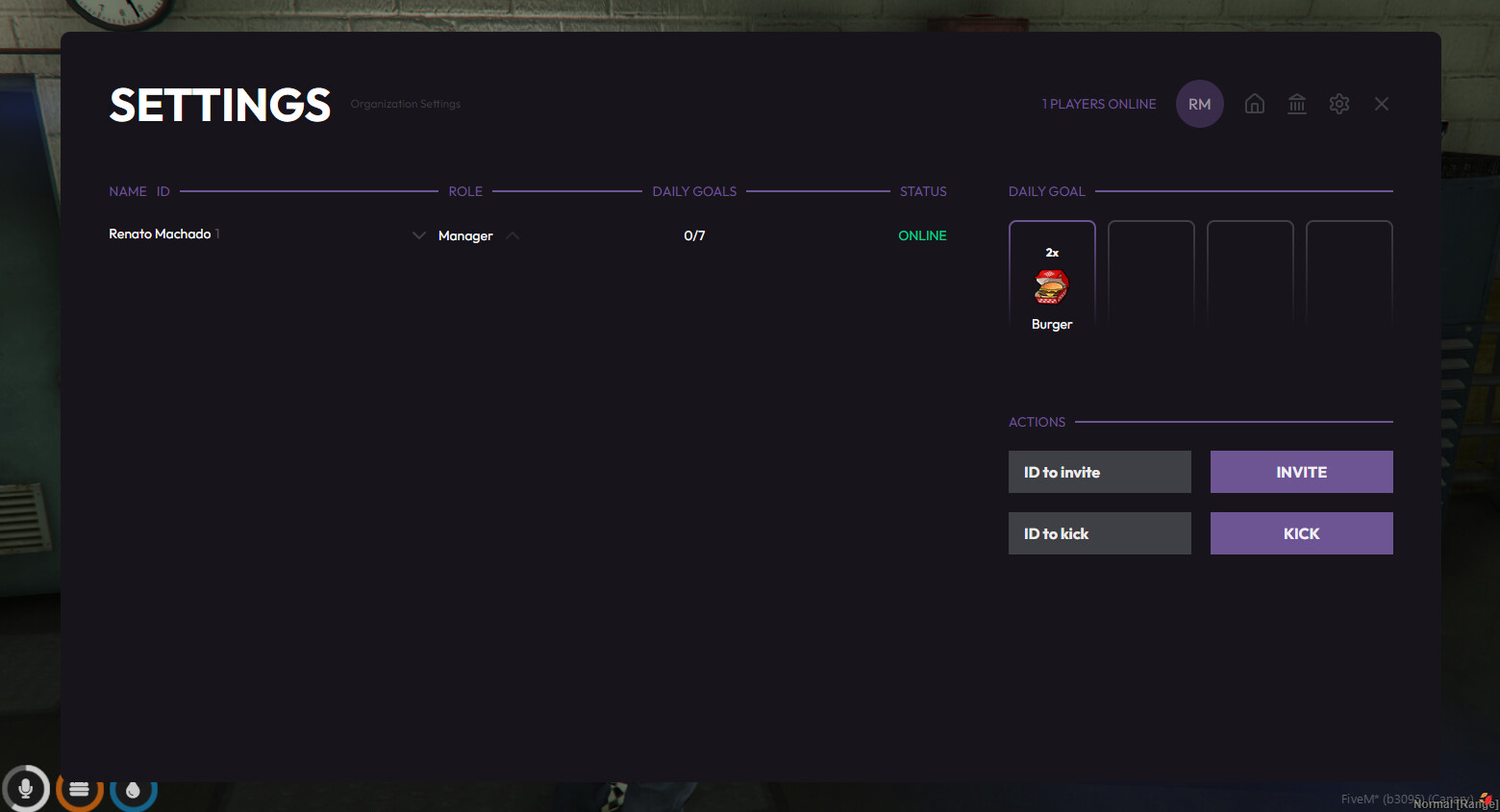Viewport: 1500px width, 812px height.
Task: Click the INVITE button
Action: tap(1302, 472)
